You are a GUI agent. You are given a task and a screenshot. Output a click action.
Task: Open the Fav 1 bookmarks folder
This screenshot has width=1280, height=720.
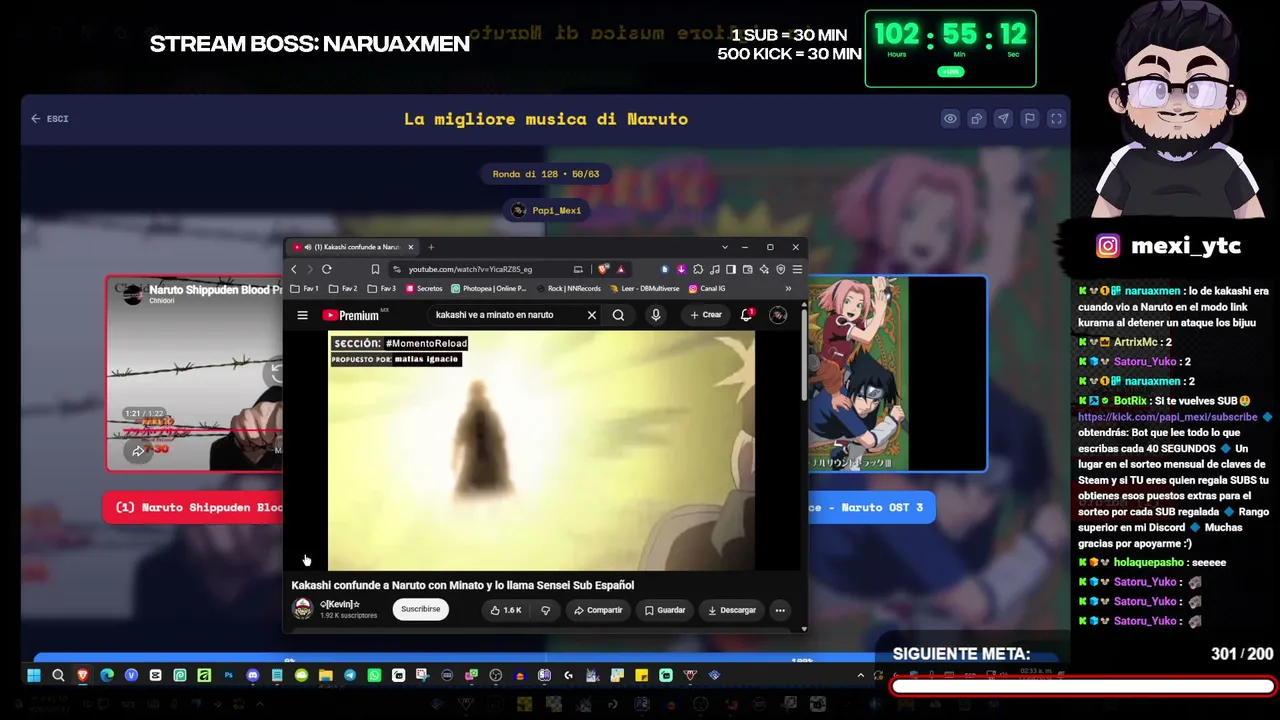coord(305,289)
